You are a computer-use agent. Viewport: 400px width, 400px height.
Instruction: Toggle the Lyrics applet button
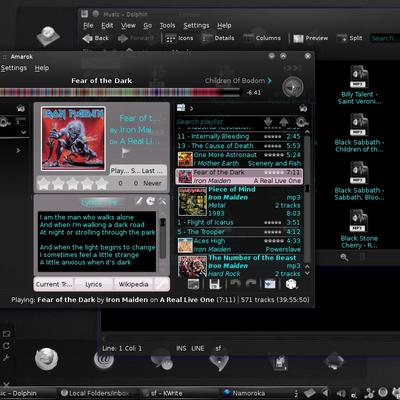tap(93, 284)
